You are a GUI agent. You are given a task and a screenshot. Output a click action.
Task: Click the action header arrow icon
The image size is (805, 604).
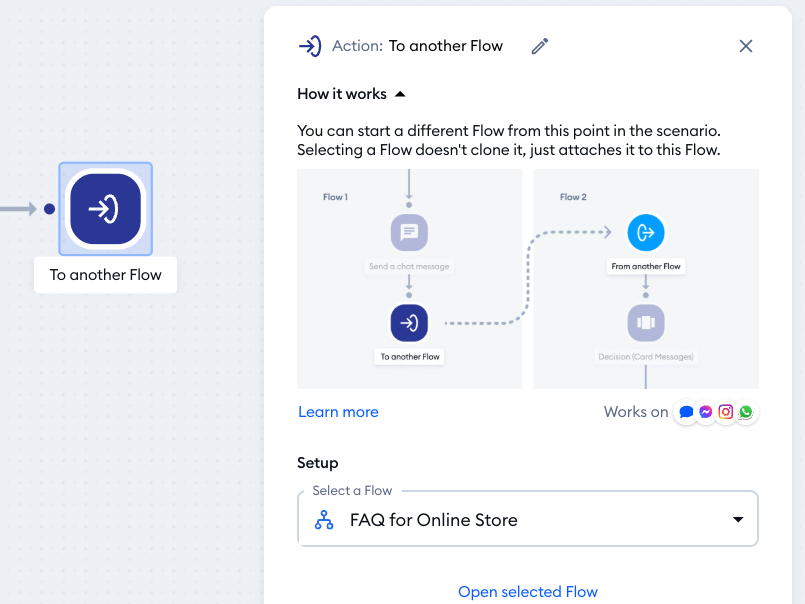310,46
